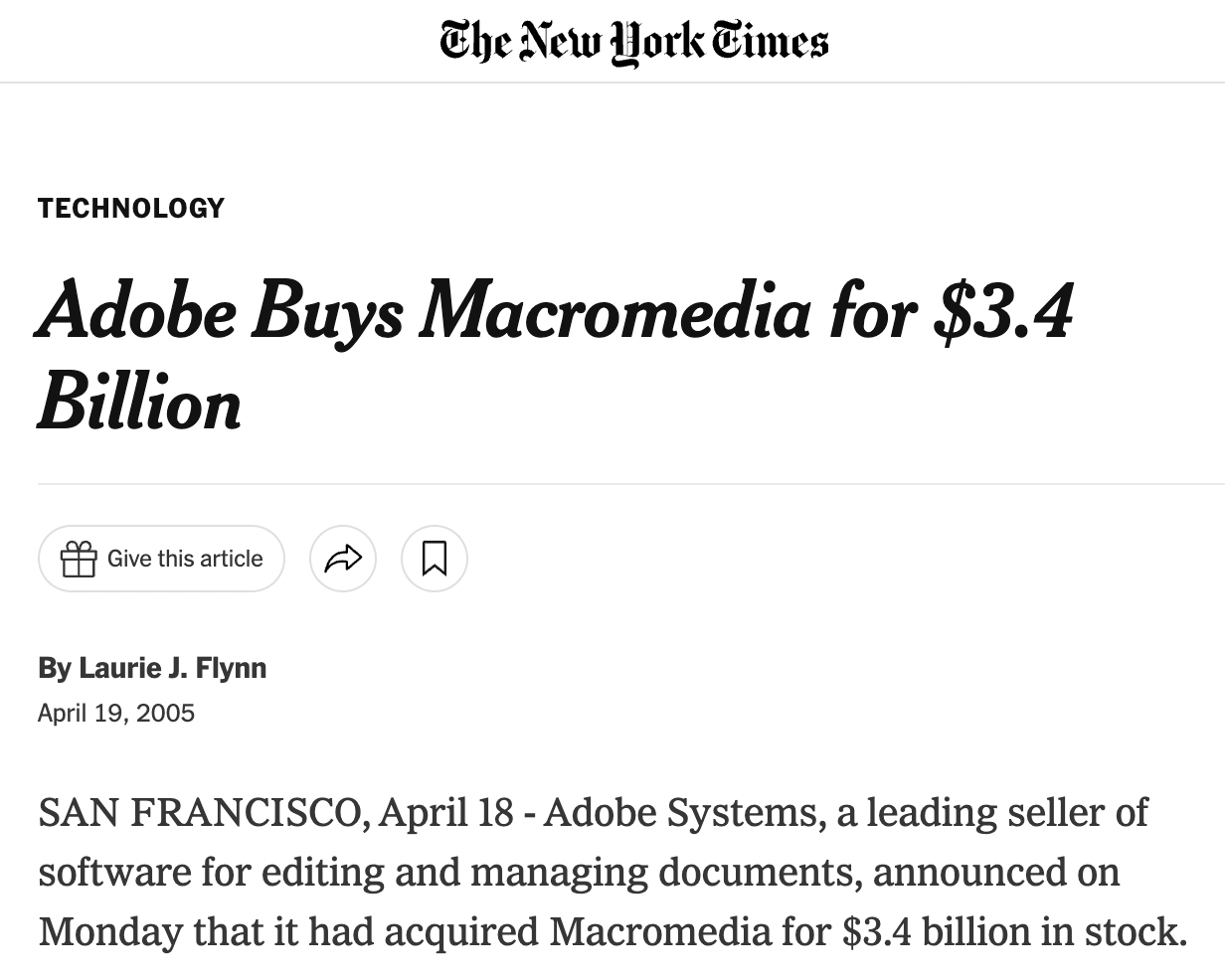Click the gift box icon
Viewport: 1225px width, 980px height.
[x=79, y=559]
